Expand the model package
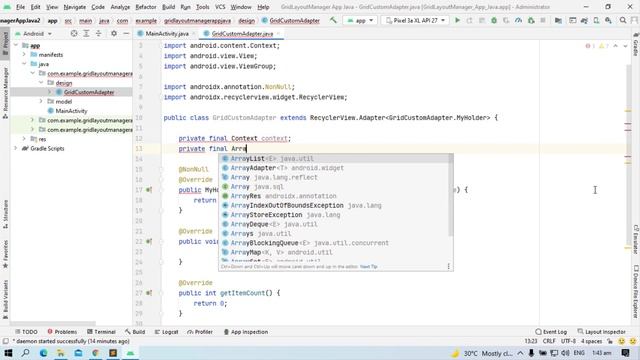 (41, 101)
